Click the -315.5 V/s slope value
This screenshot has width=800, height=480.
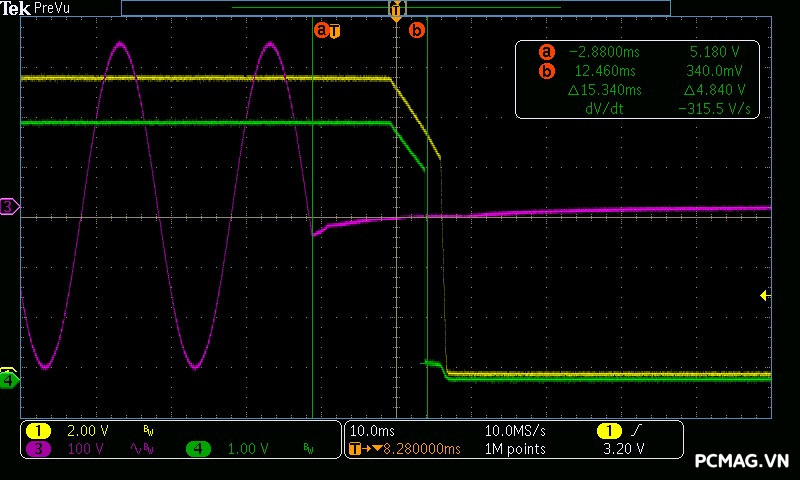pos(714,109)
